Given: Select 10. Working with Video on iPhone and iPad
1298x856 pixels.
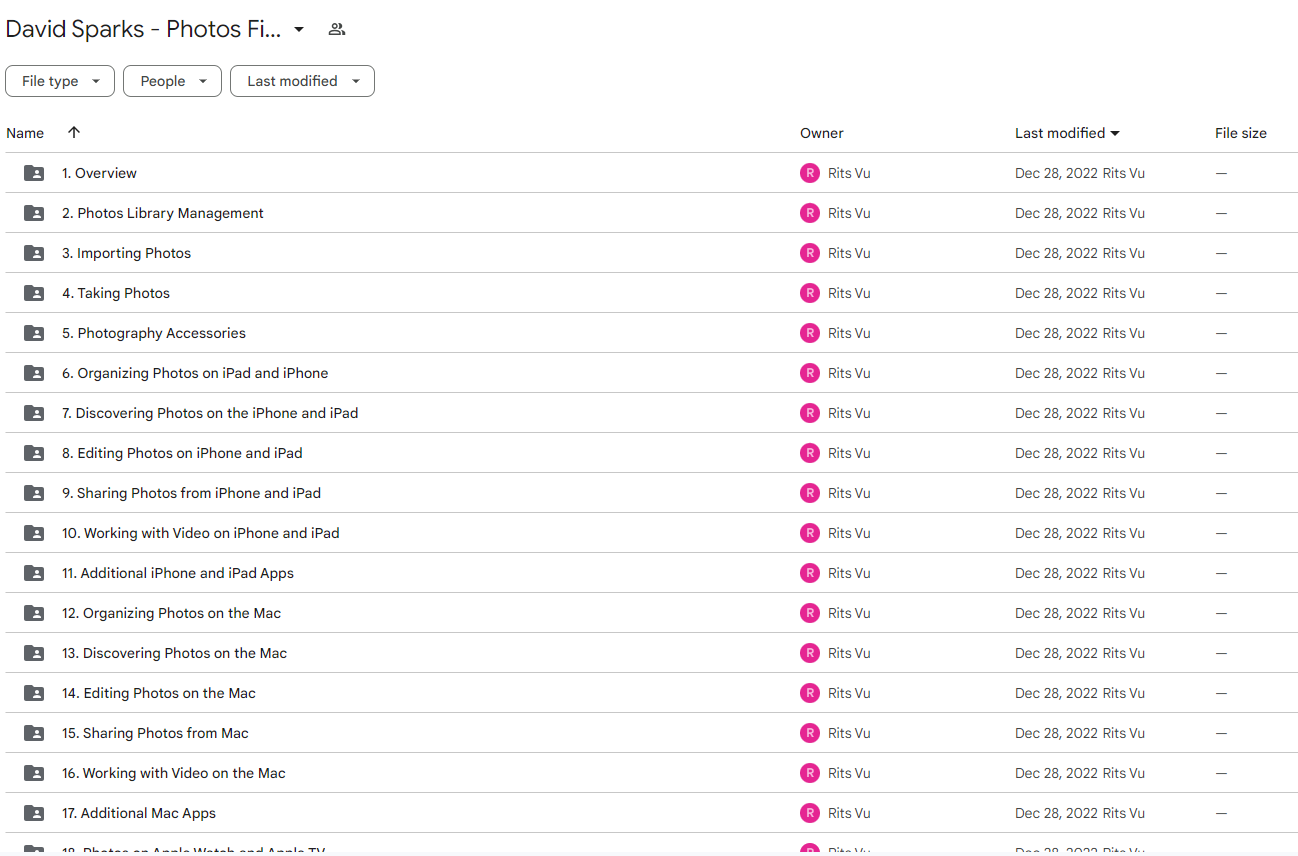Looking at the screenshot, I should 201,533.
